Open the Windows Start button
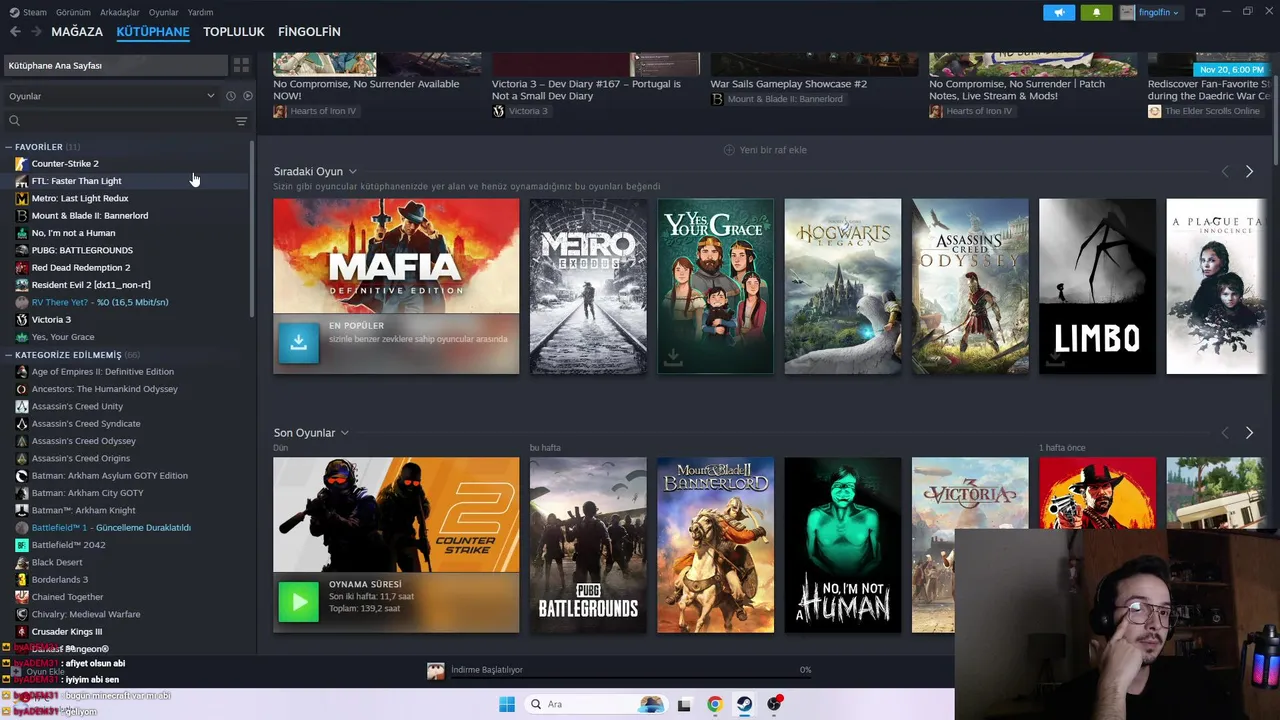This screenshot has height=720, width=1280. 507,704
